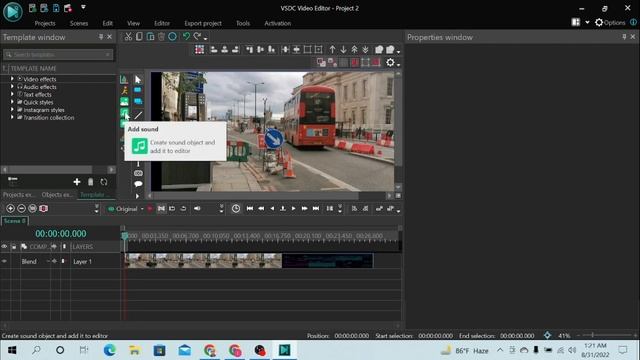Viewport: 640px width, 360px height.
Task: Toggle the audio volume speaker icon
Action: tap(197, 209)
